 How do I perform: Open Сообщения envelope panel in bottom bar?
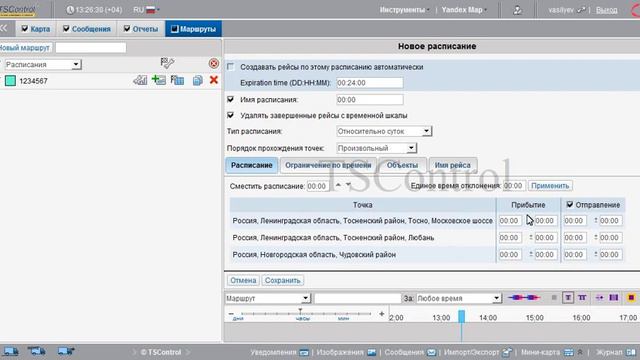410,352
